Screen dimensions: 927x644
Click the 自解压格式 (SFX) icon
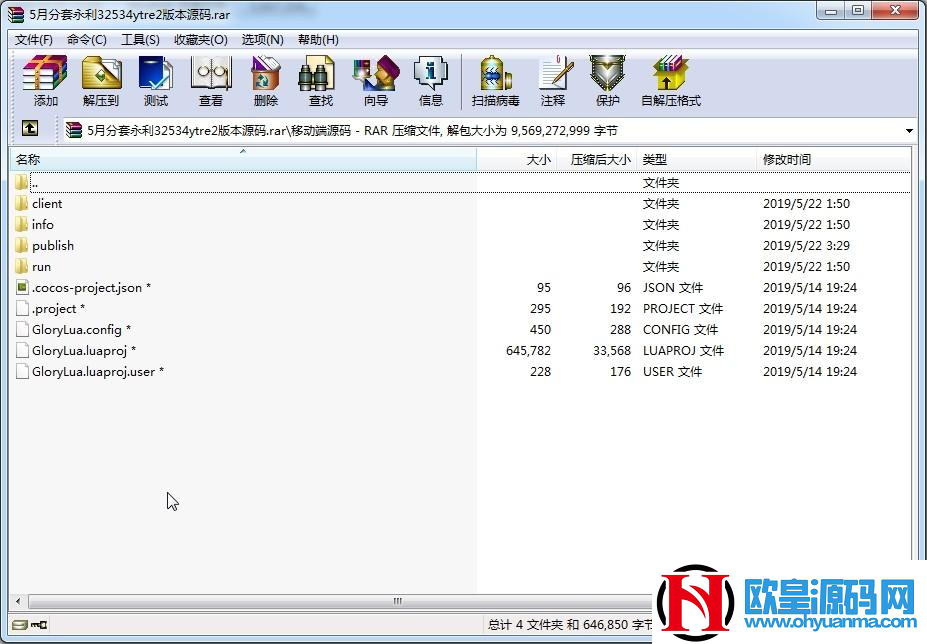point(671,81)
